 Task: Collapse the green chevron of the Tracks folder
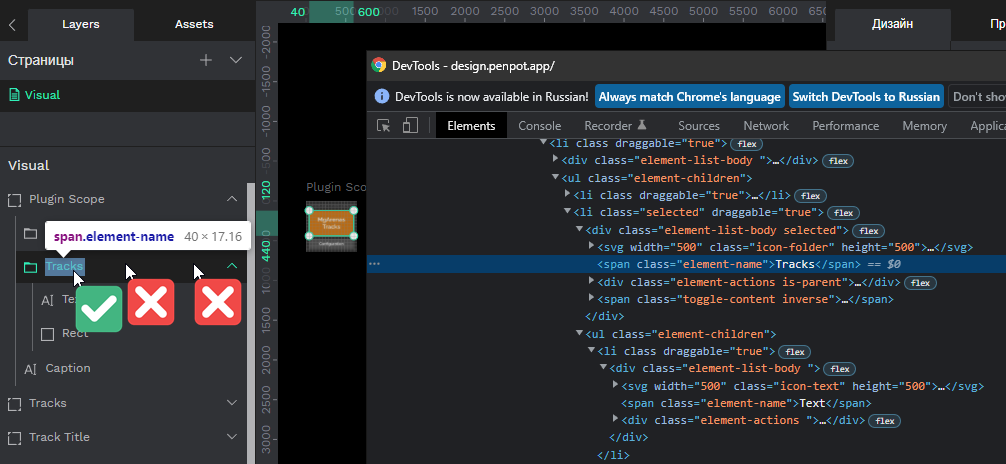pos(232,266)
